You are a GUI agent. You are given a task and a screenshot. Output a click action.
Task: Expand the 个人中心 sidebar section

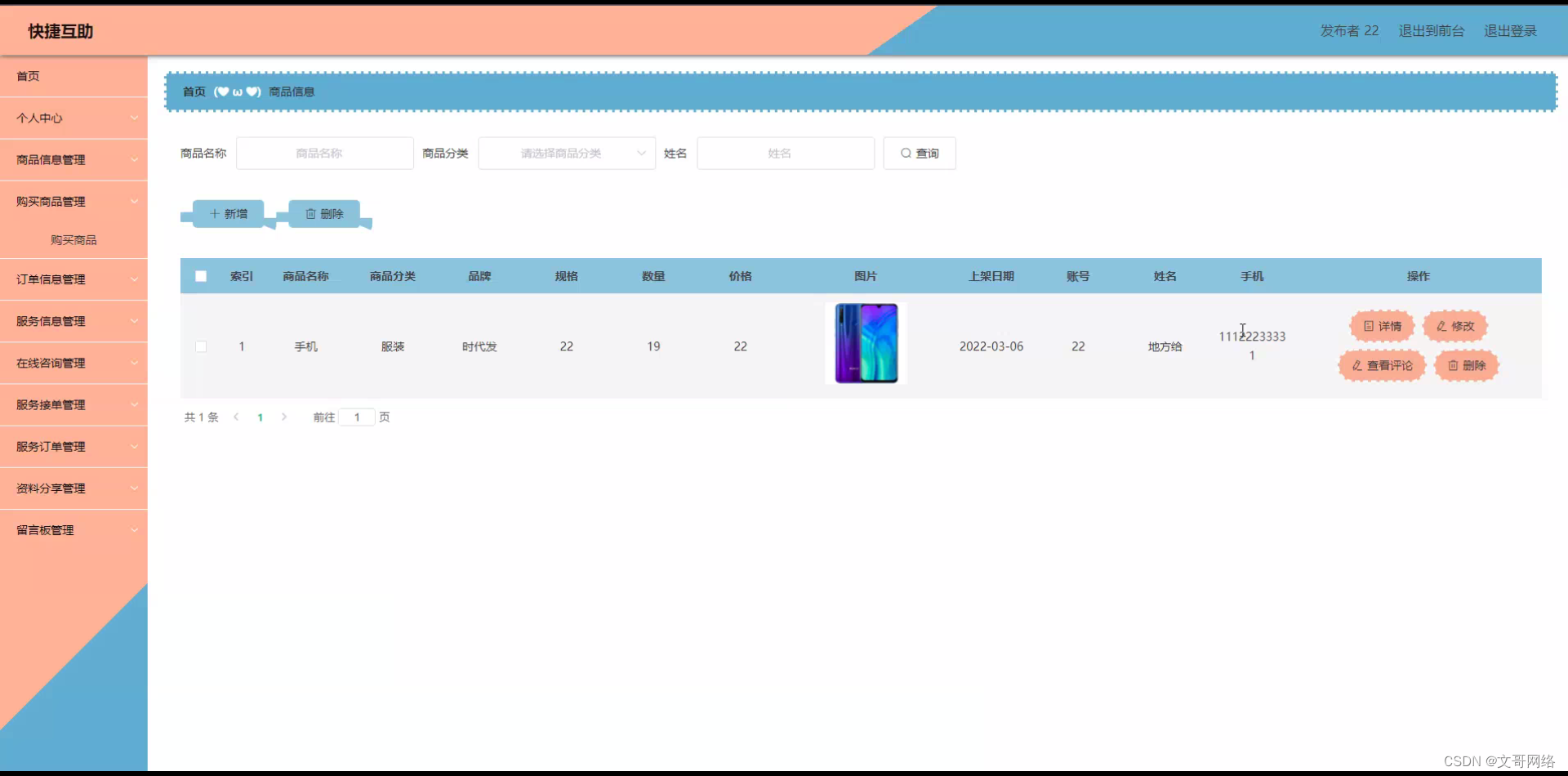coord(73,118)
